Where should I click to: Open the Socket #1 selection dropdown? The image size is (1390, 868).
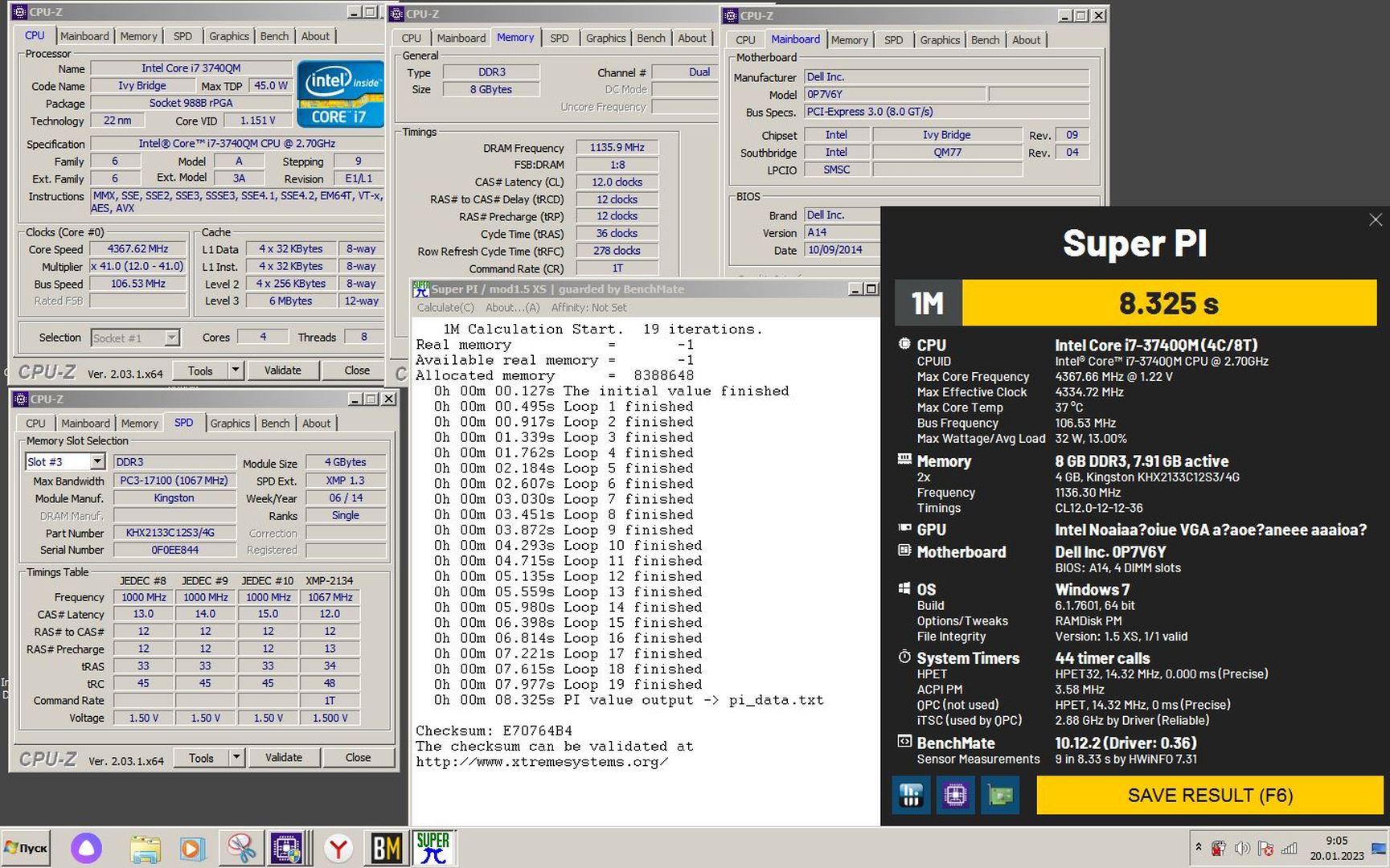pos(172,338)
